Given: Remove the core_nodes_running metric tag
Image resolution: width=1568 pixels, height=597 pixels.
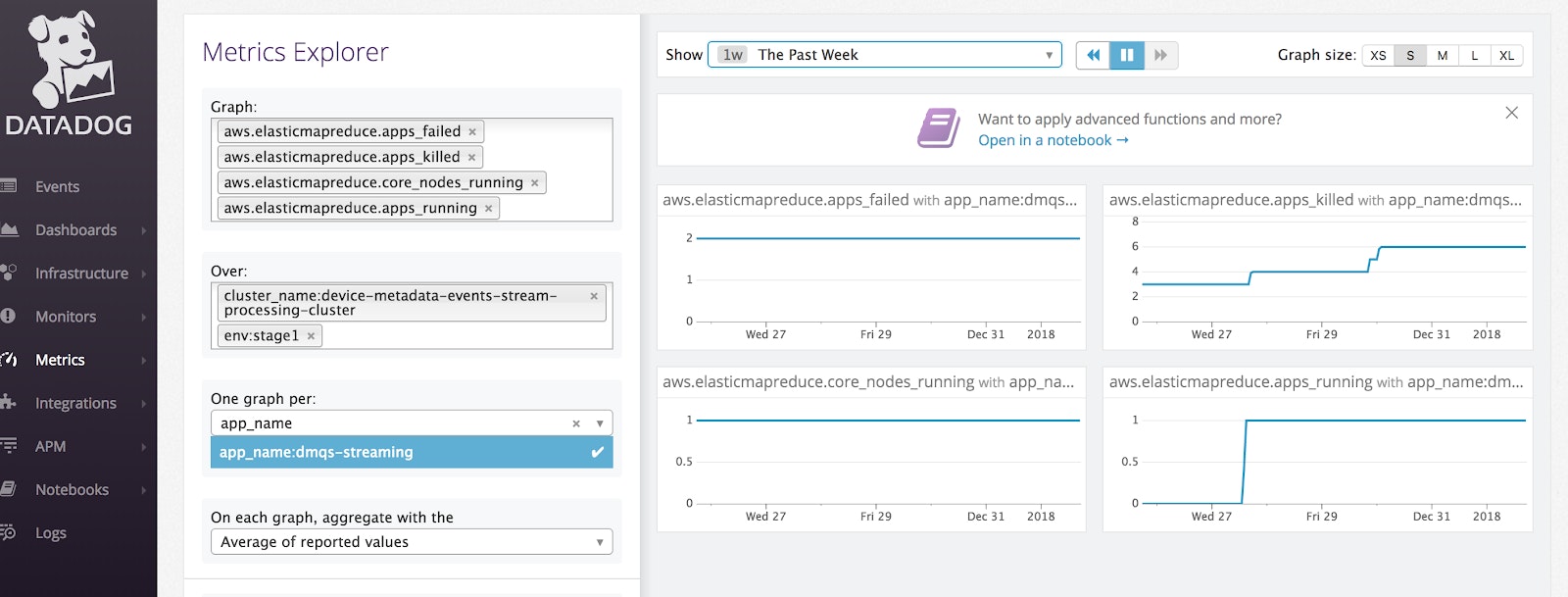Looking at the screenshot, I should [x=534, y=183].
